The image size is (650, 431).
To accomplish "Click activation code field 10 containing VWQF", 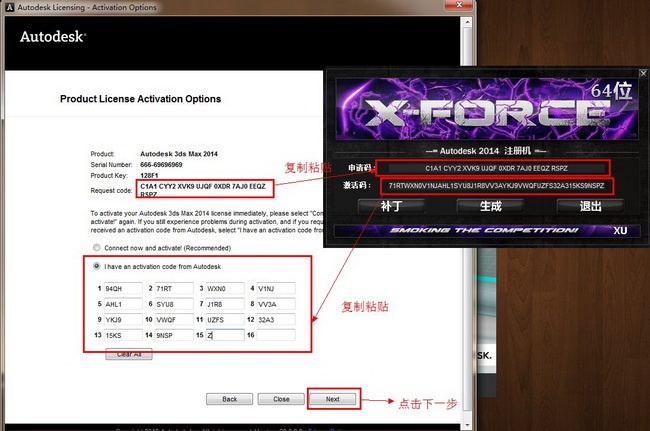I will click(174, 320).
